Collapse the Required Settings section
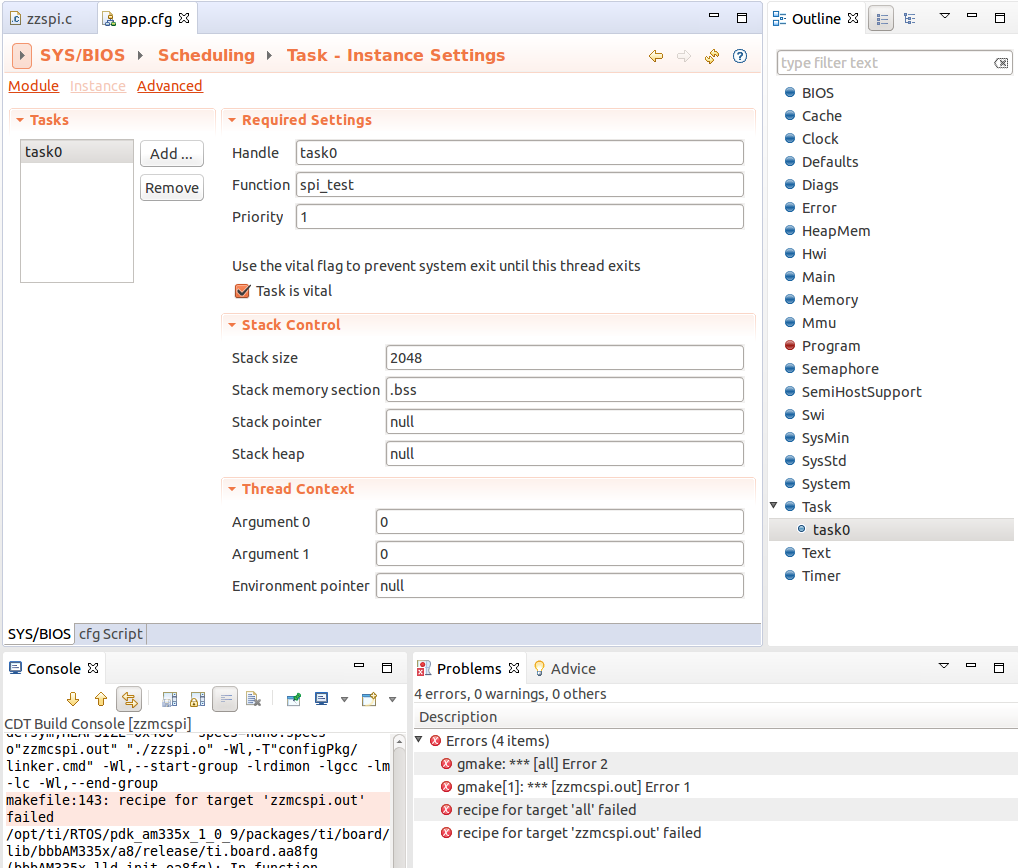The image size is (1018, 868). pyautogui.click(x=232, y=120)
